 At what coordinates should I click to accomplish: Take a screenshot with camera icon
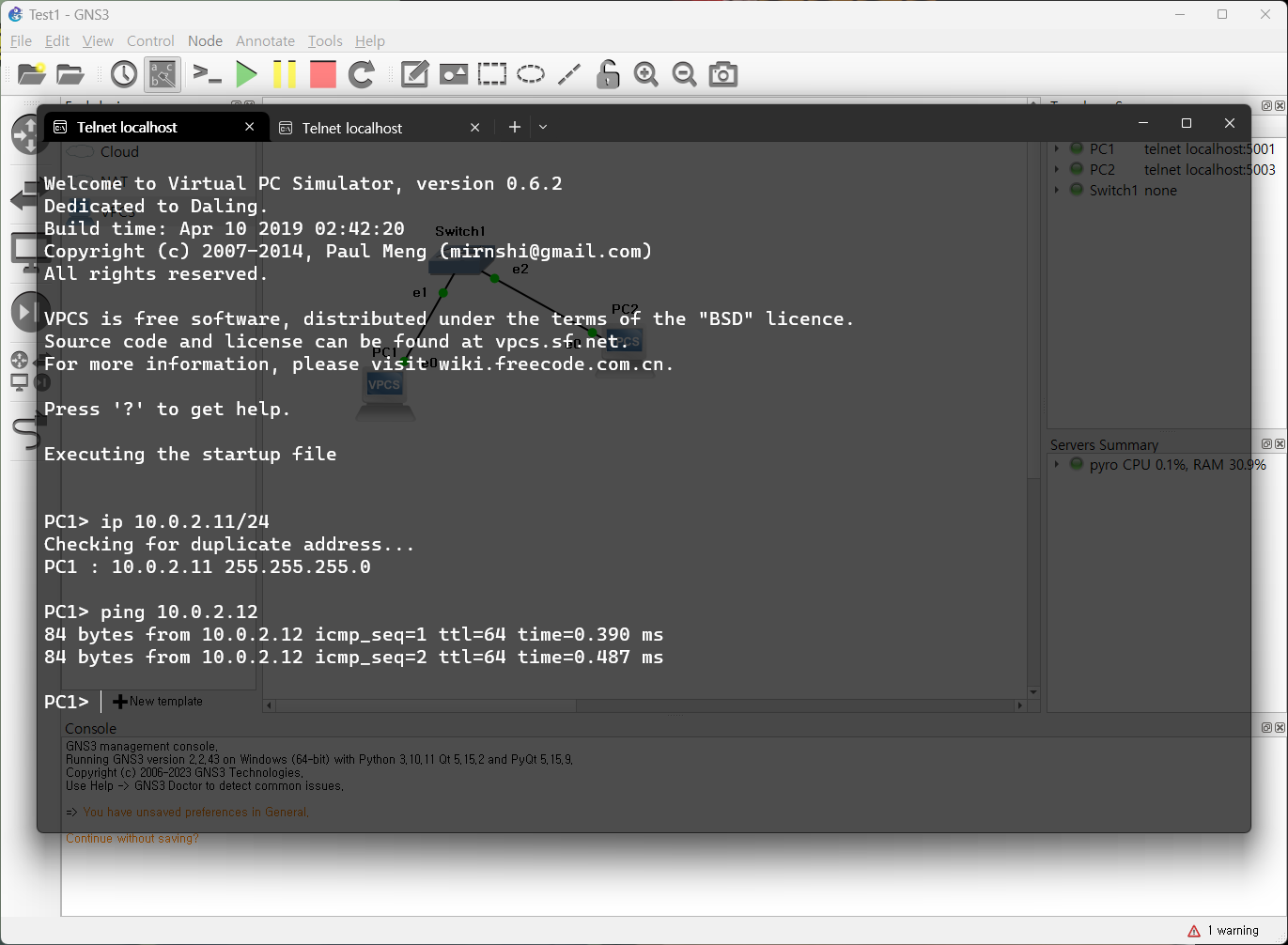click(x=723, y=74)
